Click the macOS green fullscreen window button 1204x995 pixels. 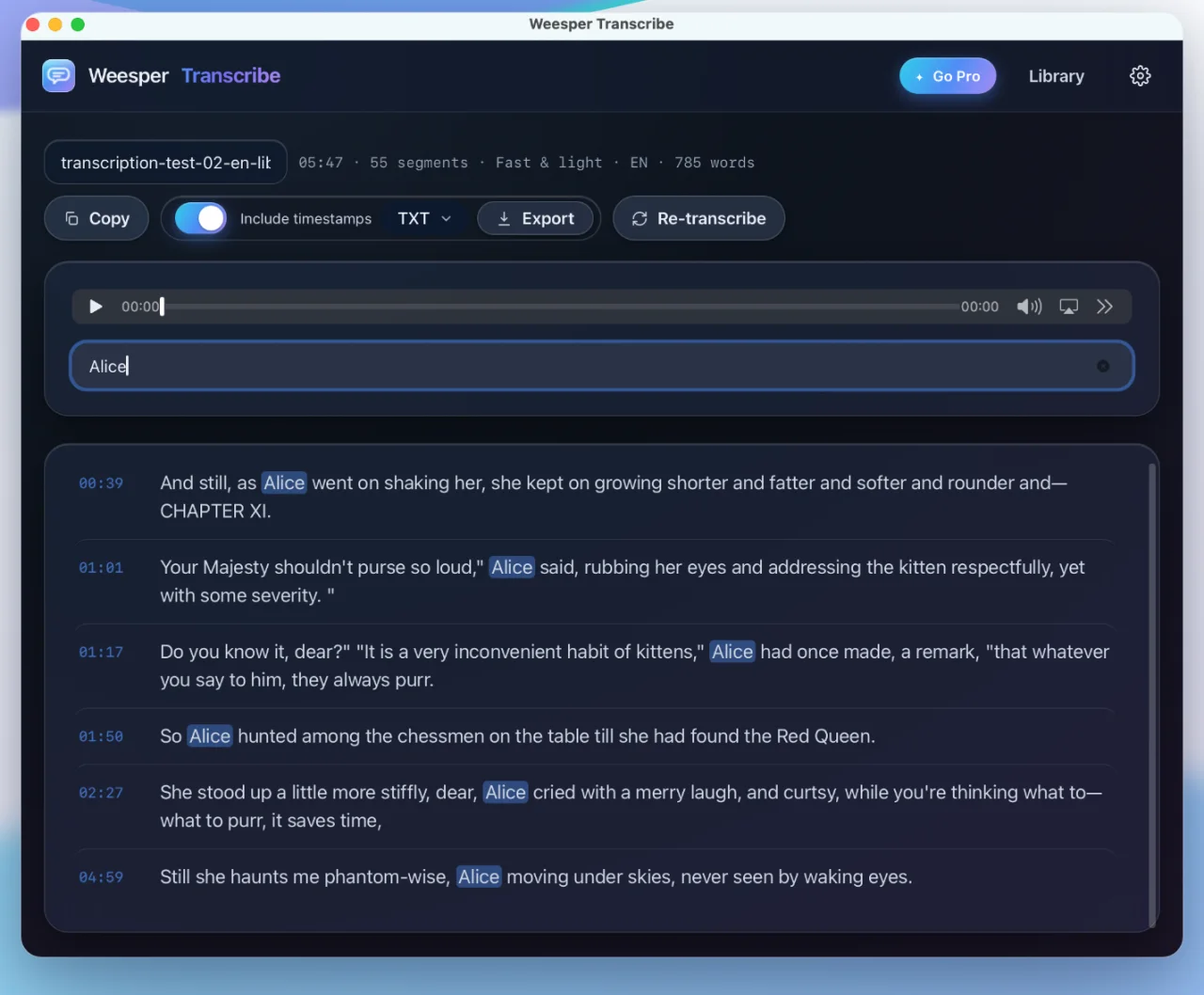(78, 24)
